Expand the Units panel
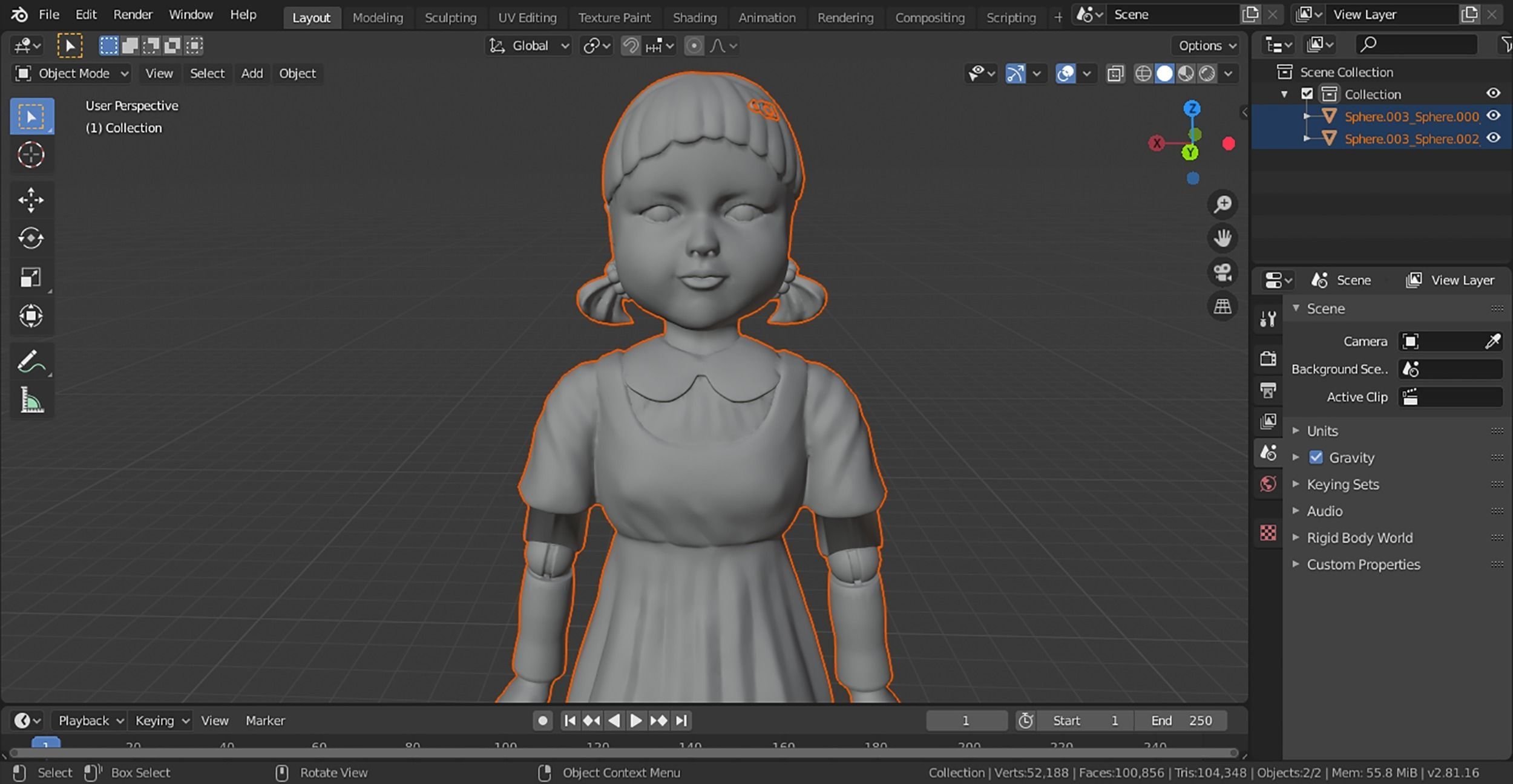The image size is (1513, 784). pyautogui.click(x=1322, y=431)
